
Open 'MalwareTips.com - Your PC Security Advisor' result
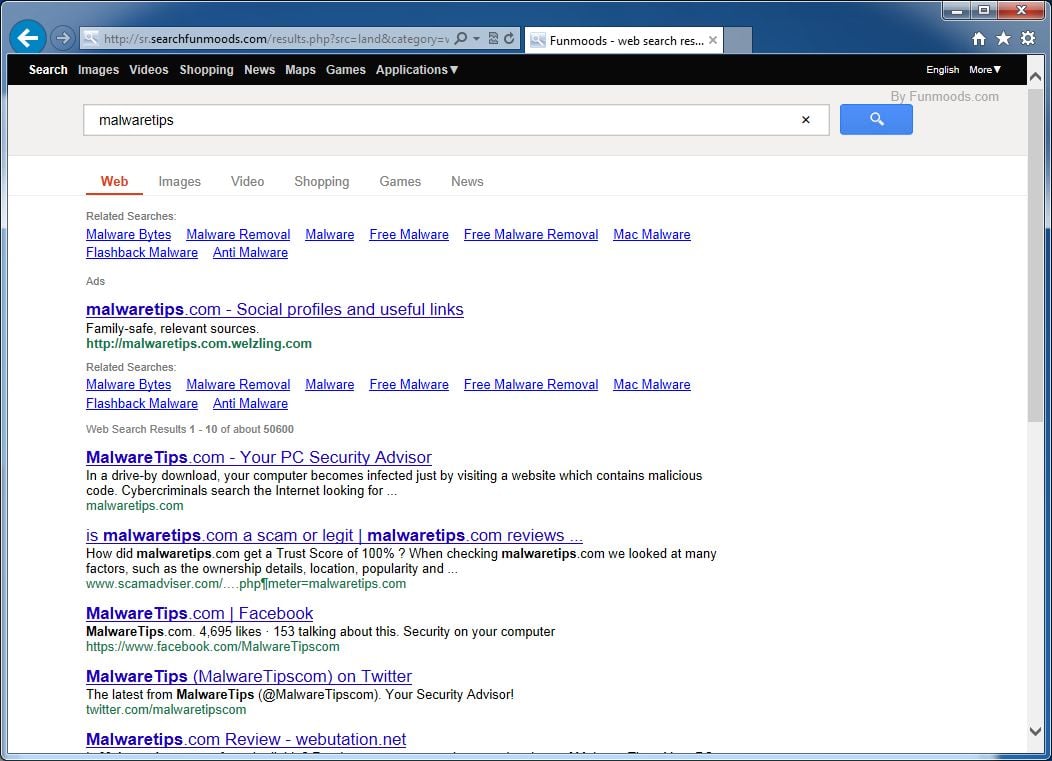coord(259,457)
